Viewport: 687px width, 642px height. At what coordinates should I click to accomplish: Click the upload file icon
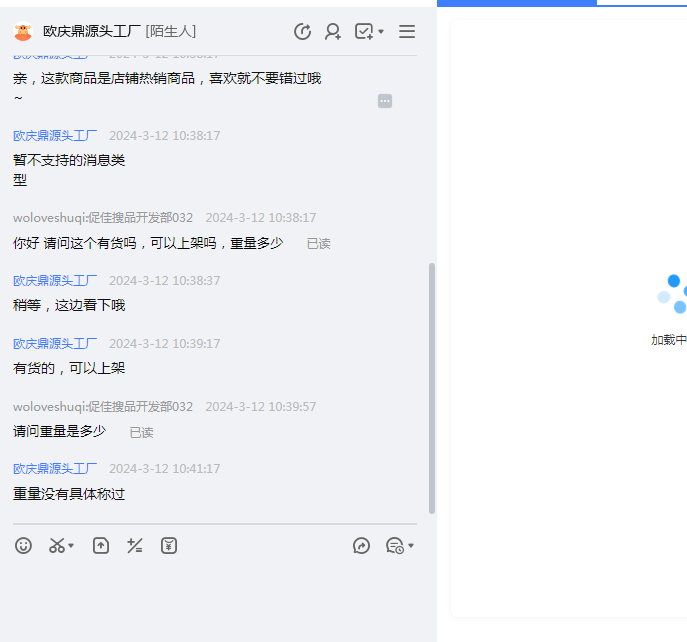(101, 546)
